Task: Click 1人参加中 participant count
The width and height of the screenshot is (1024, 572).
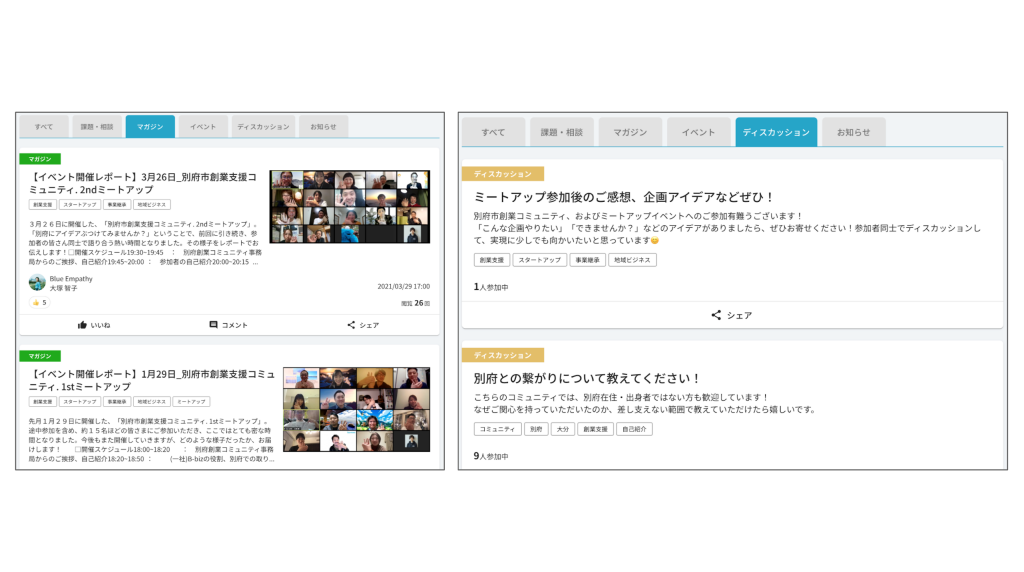Action: tap(491, 287)
